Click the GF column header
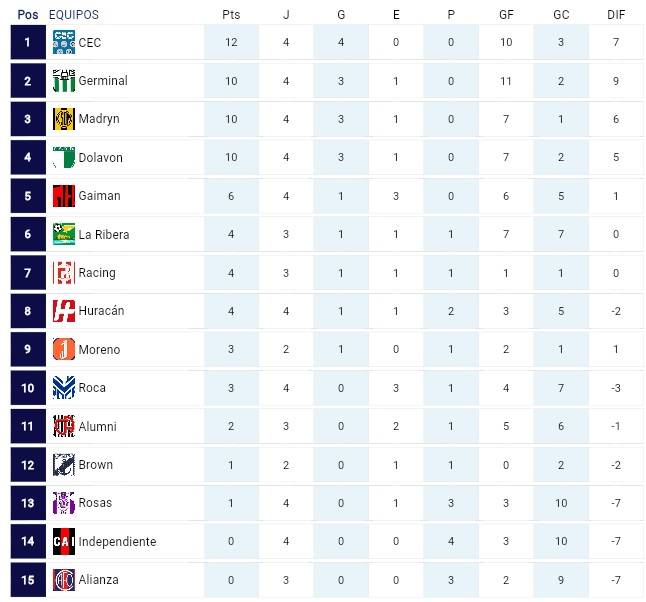This screenshot has height=602, width=646. (x=506, y=15)
